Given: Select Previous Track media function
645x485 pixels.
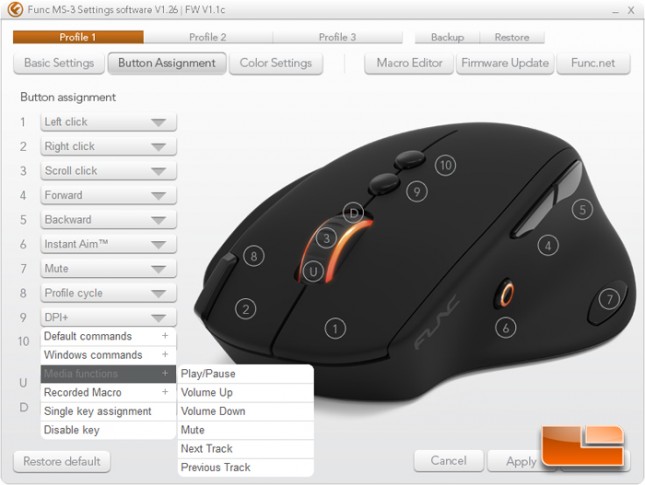Looking at the screenshot, I should click(x=246, y=467).
